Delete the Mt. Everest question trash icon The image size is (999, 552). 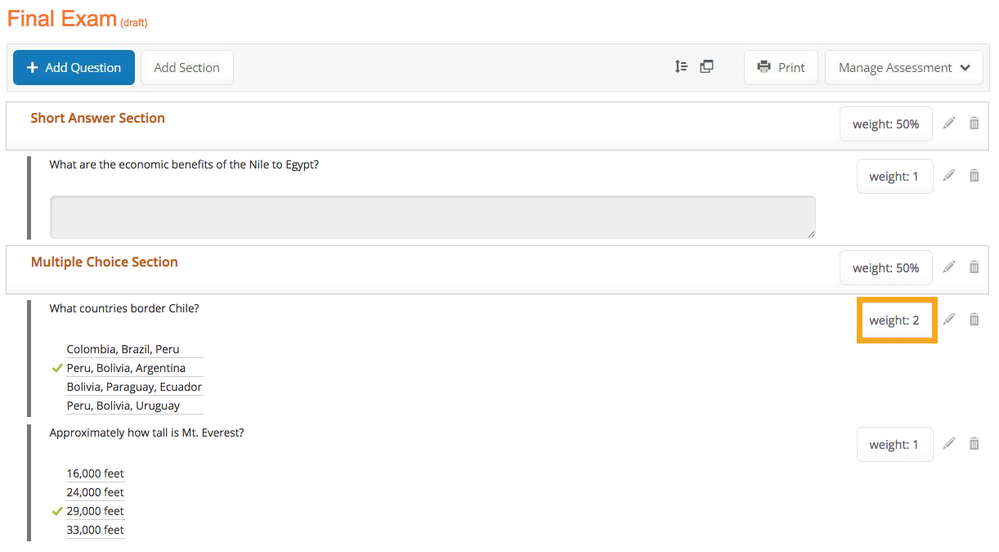click(x=974, y=444)
